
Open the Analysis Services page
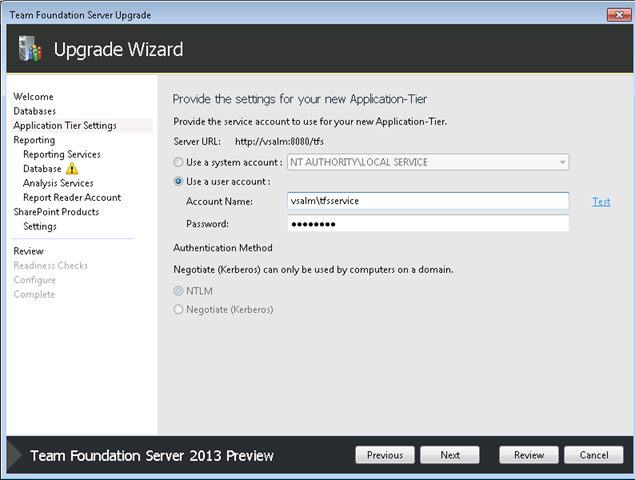(58, 183)
